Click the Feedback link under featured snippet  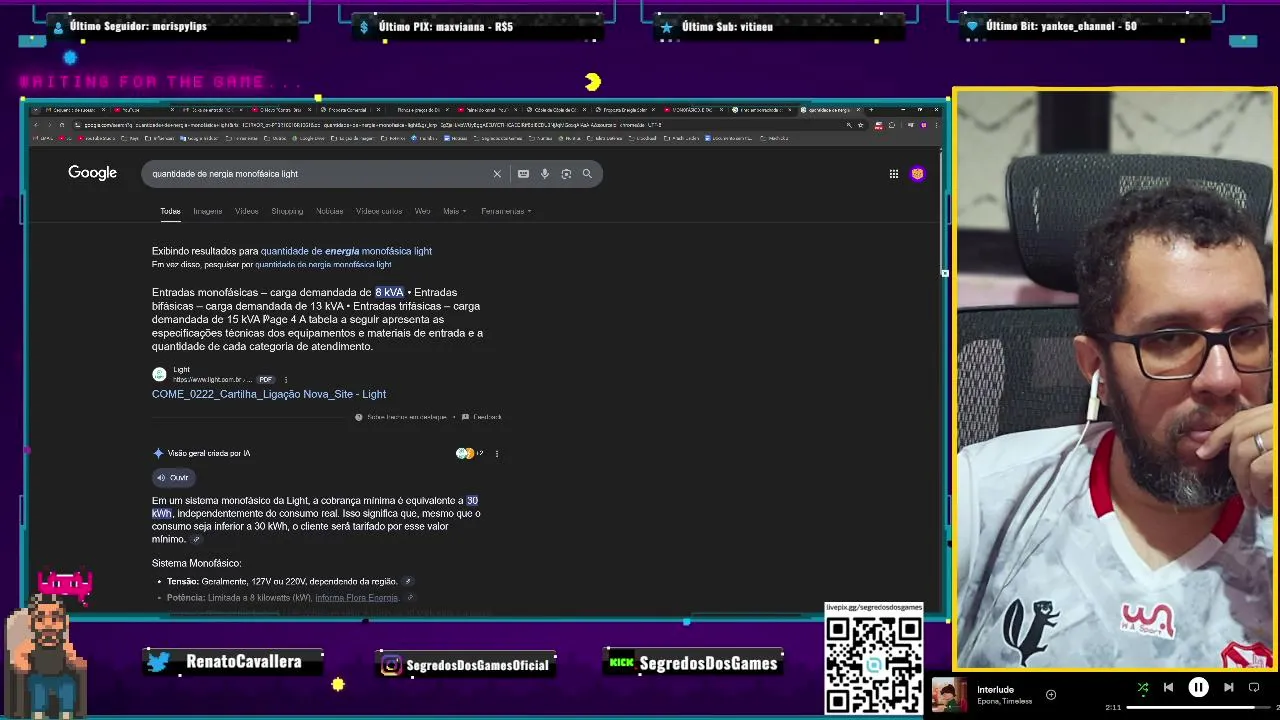pos(482,417)
